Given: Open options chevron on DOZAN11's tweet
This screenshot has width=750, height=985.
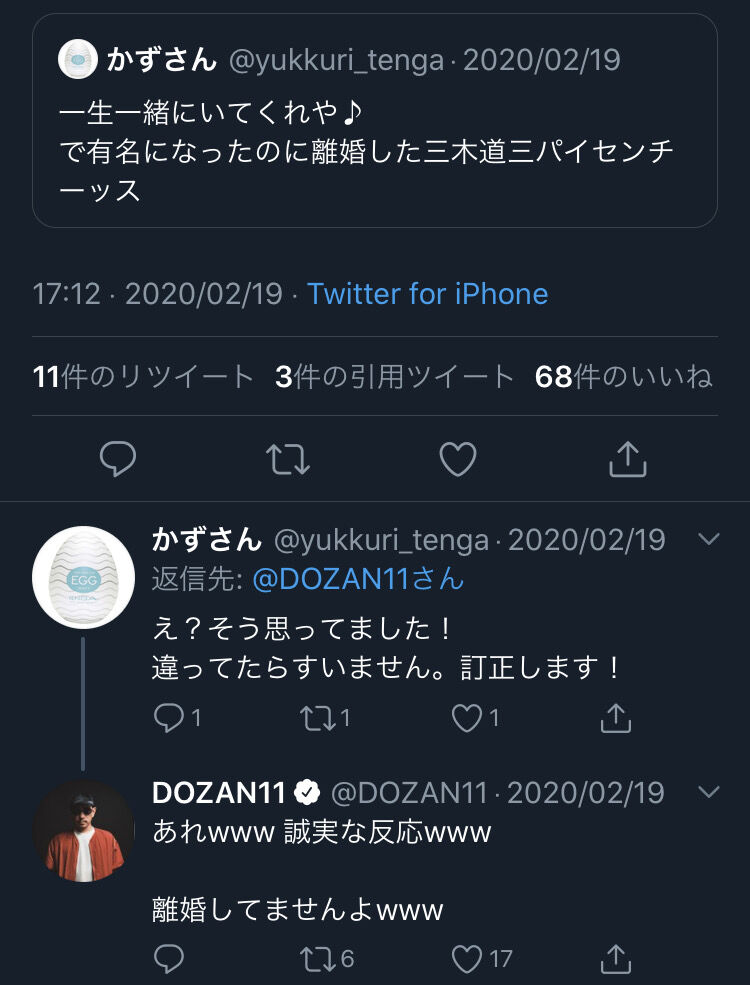Looking at the screenshot, I should click(708, 793).
